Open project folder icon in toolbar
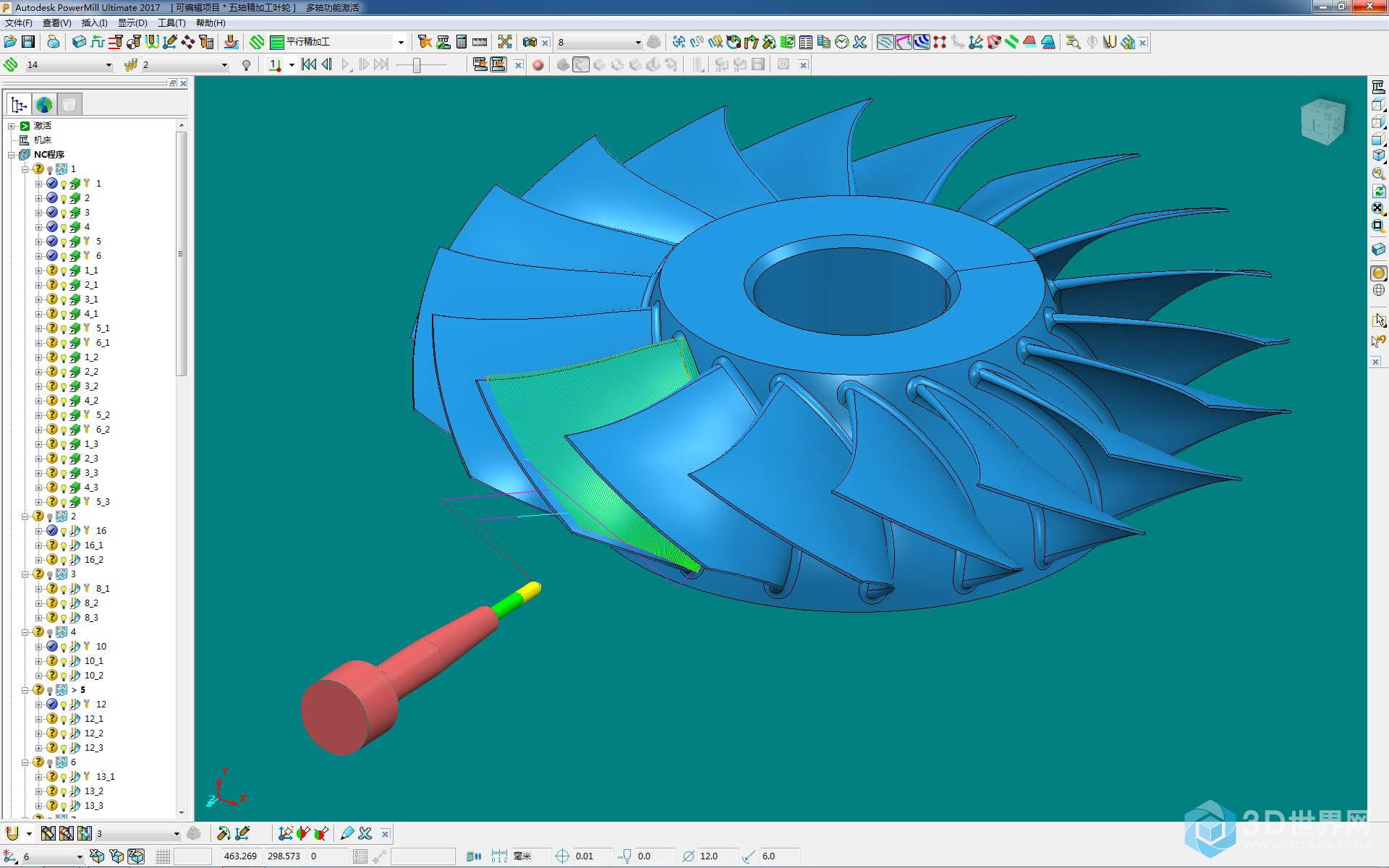 pyautogui.click(x=10, y=42)
